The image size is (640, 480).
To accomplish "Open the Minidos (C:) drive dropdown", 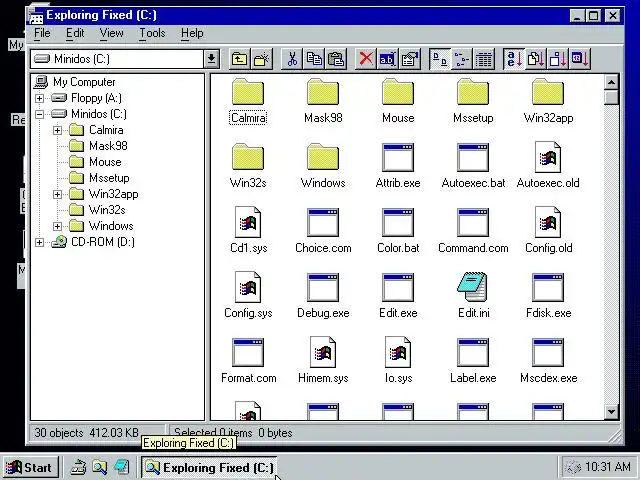I will [211, 59].
